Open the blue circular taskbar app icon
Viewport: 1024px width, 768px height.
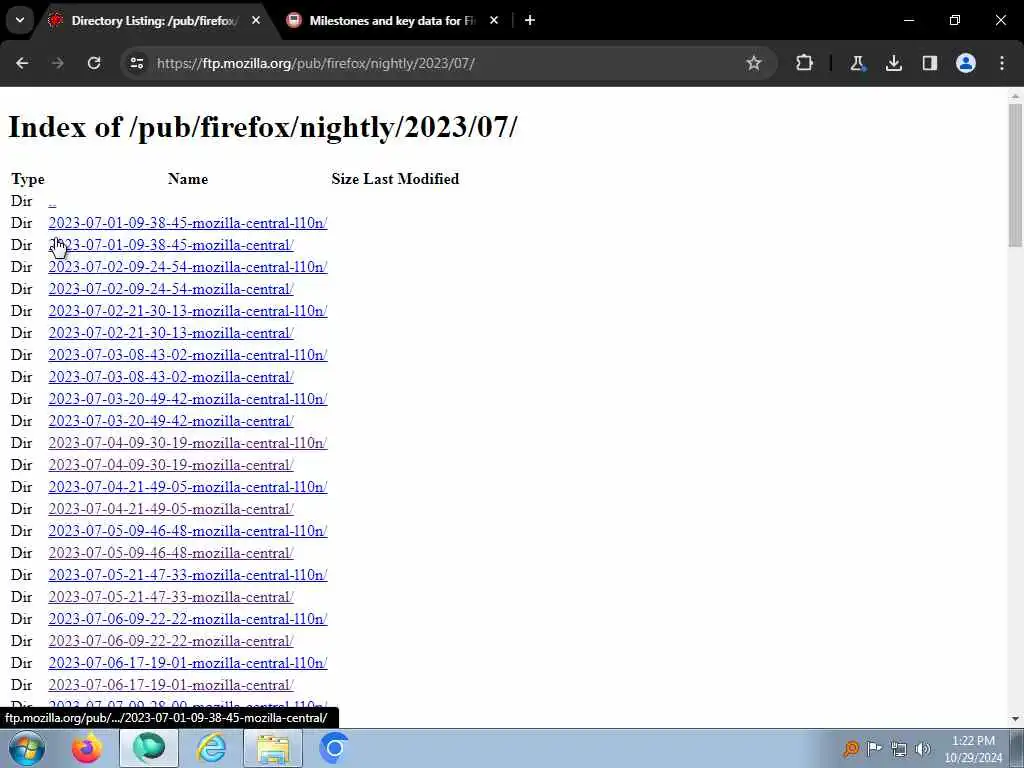point(334,748)
